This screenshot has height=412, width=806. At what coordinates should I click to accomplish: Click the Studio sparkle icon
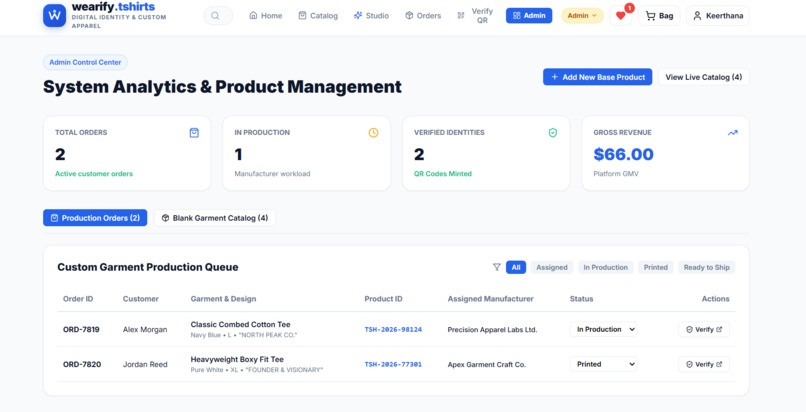point(358,15)
